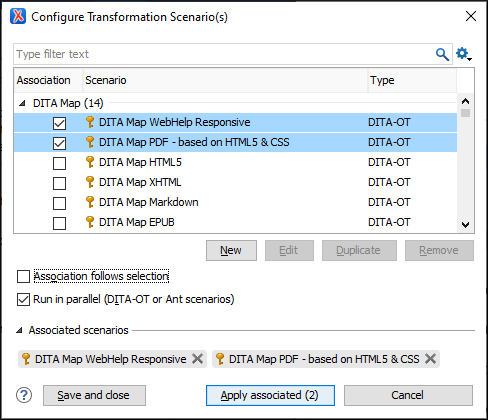Click the Oxygen XML logo in title bar
Image resolution: width=488 pixels, height=420 pixels.
pyautogui.click(x=18, y=16)
